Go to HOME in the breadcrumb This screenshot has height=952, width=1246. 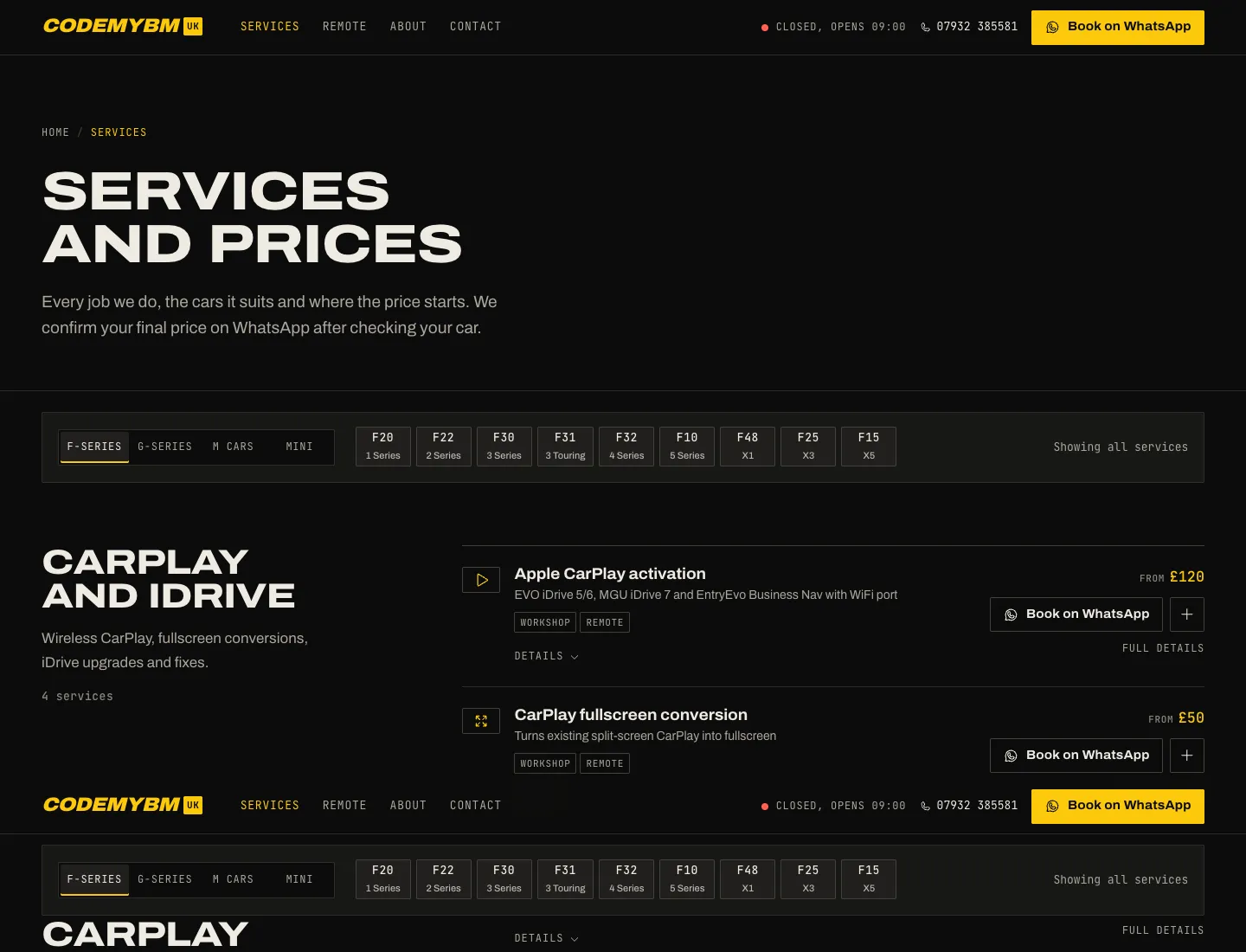coord(55,132)
